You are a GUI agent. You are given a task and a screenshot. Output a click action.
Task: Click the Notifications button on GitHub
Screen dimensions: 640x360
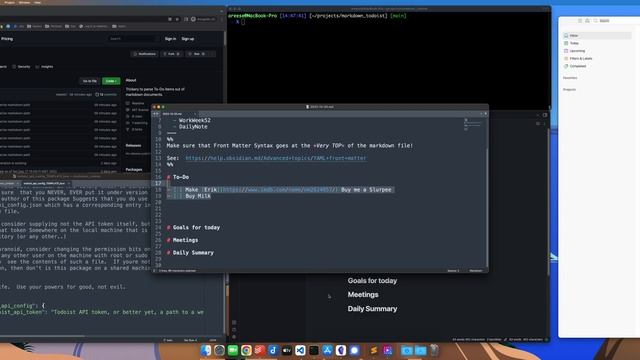point(145,54)
